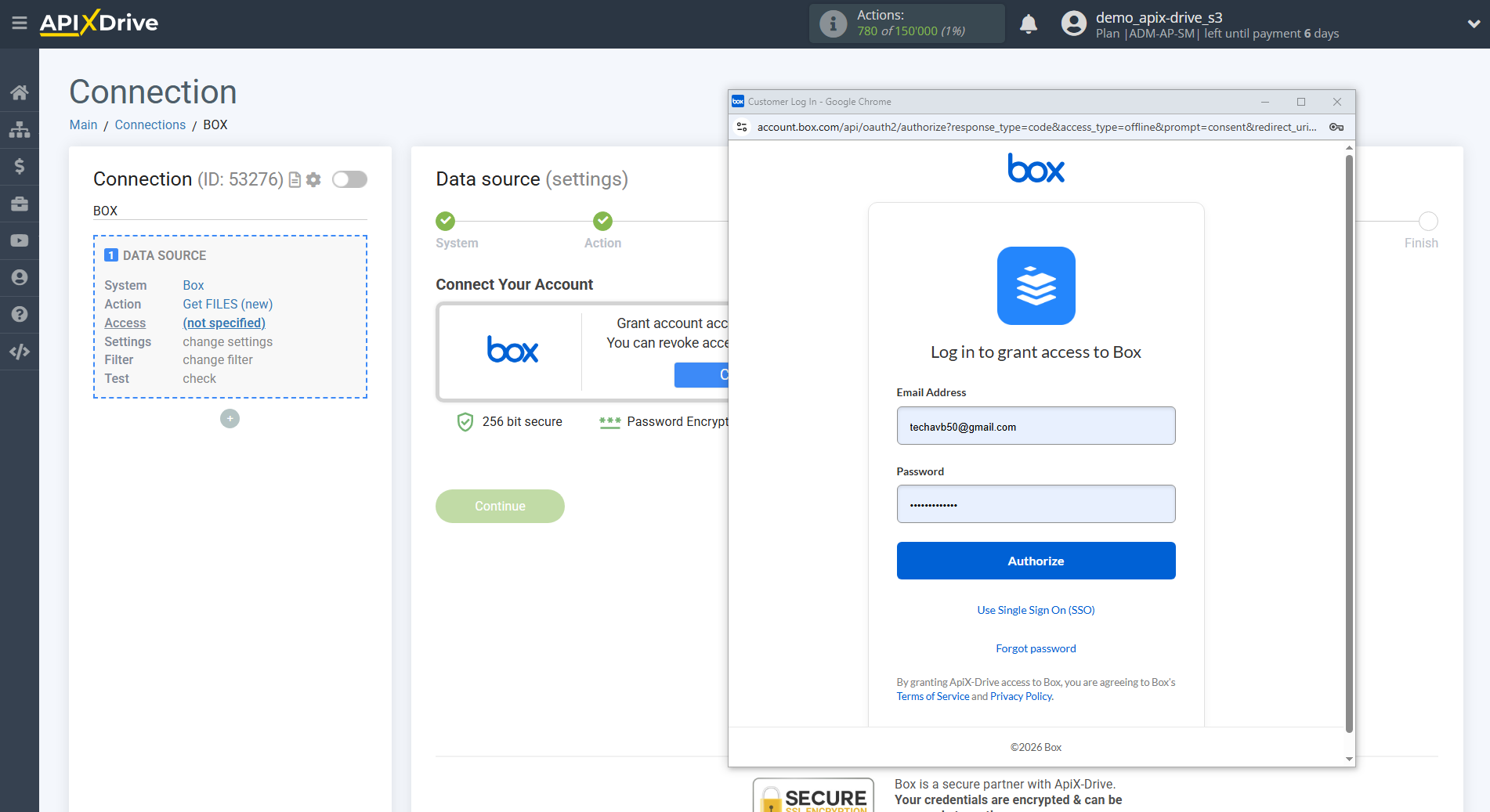Image resolution: width=1490 pixels, height=812 pixels.
Task: Go to Main via the breadcrumb
Action: point(83,125)
